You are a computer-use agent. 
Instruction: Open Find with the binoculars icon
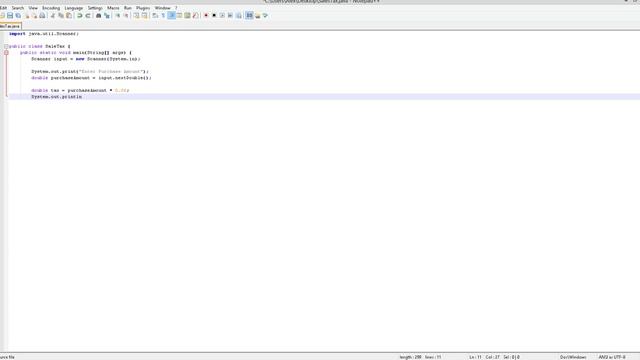pos(98,16)
